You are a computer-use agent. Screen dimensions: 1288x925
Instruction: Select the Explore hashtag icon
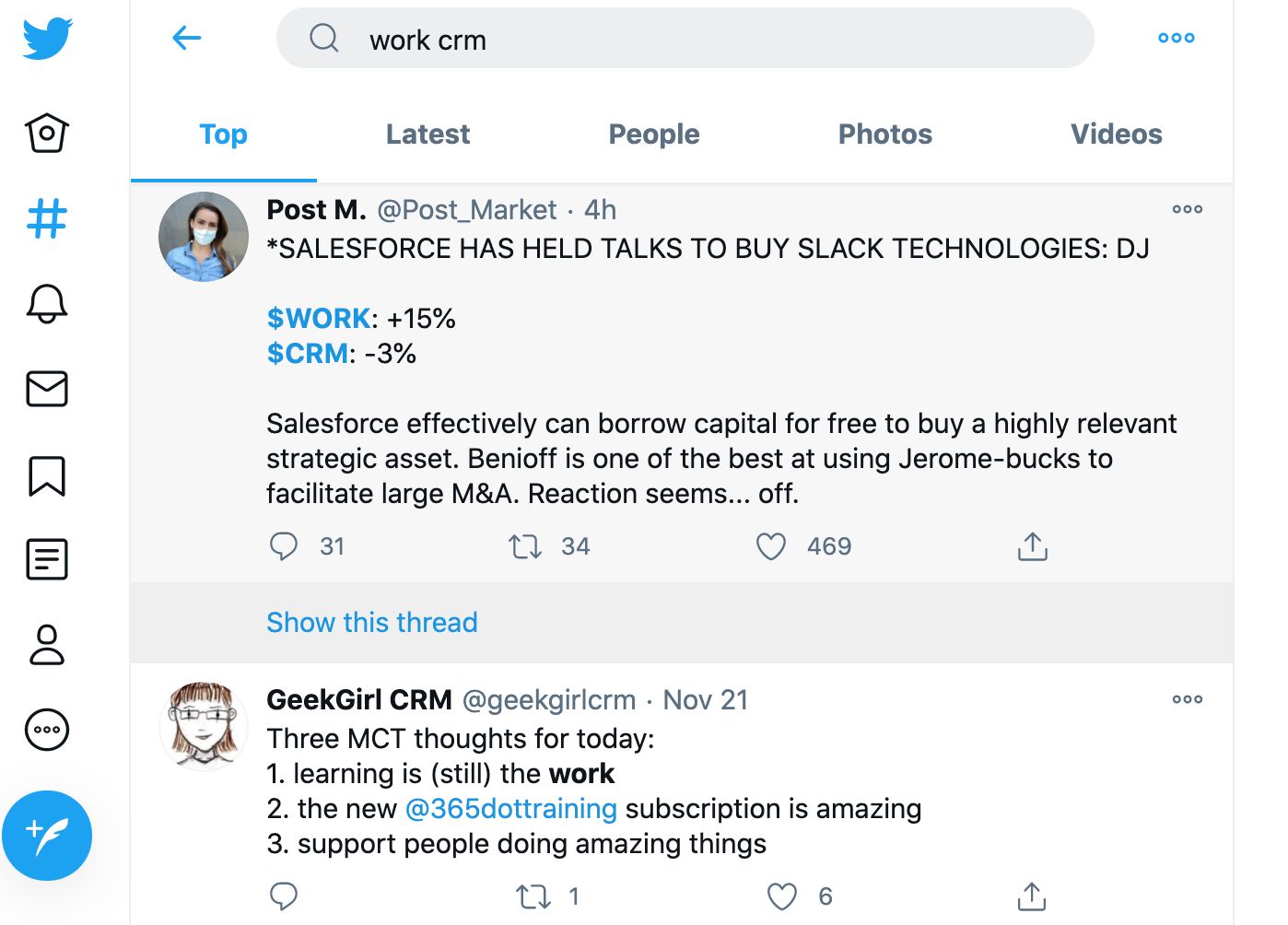(x=46, y=218)
